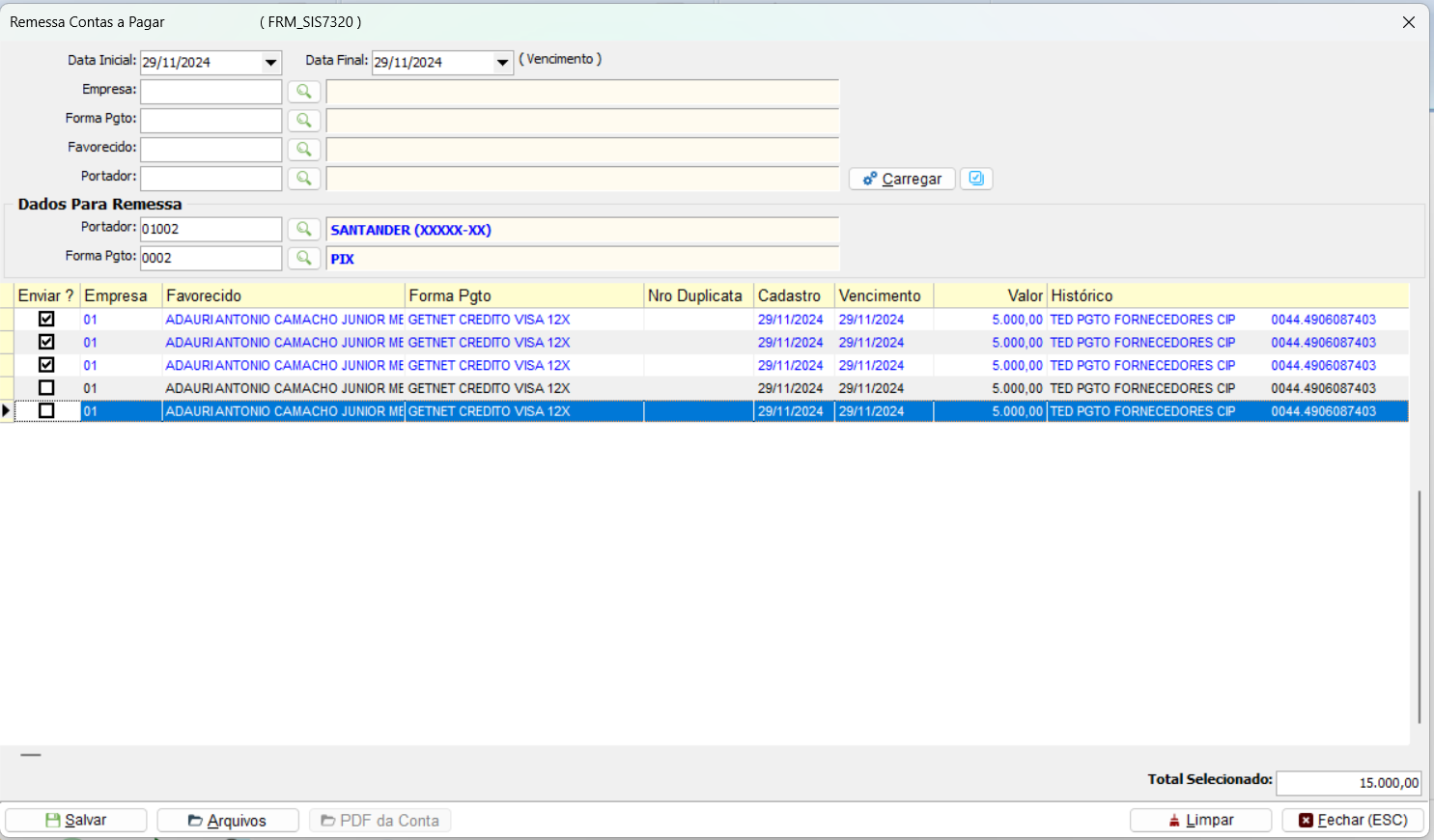The height and width of the screenshot is (840, 1434).
Task: Open Portador lookup in Dados Para Remessa
Action: [303, 229]
